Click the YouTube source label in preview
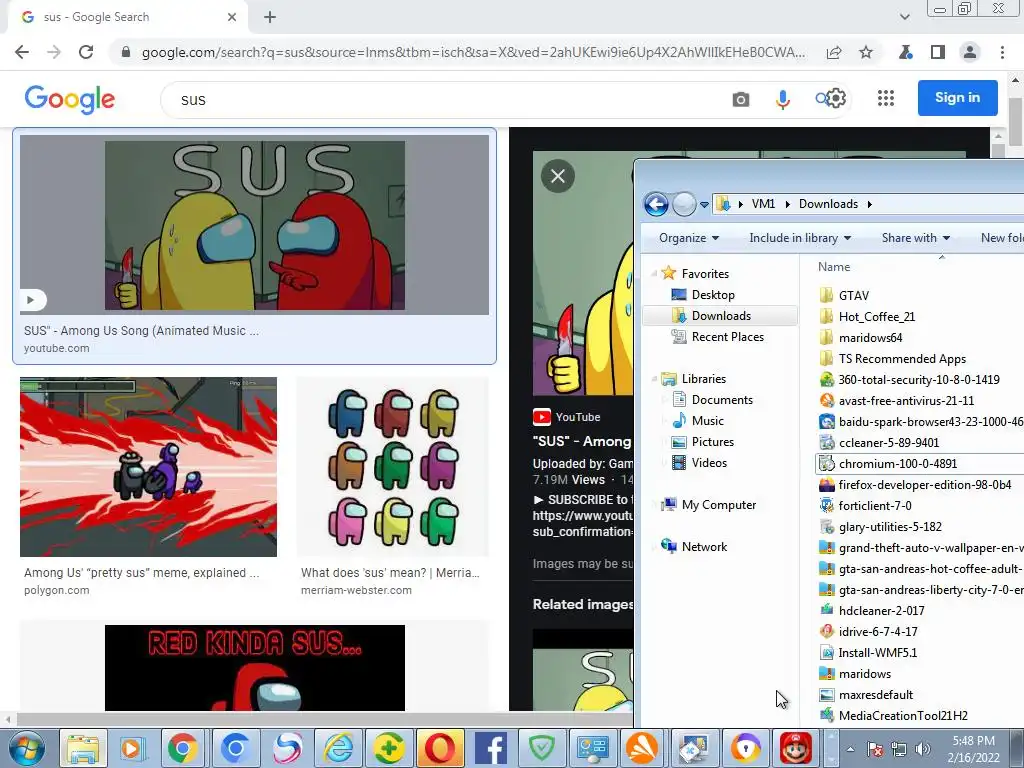1024x768 pixels. (567, 417)
